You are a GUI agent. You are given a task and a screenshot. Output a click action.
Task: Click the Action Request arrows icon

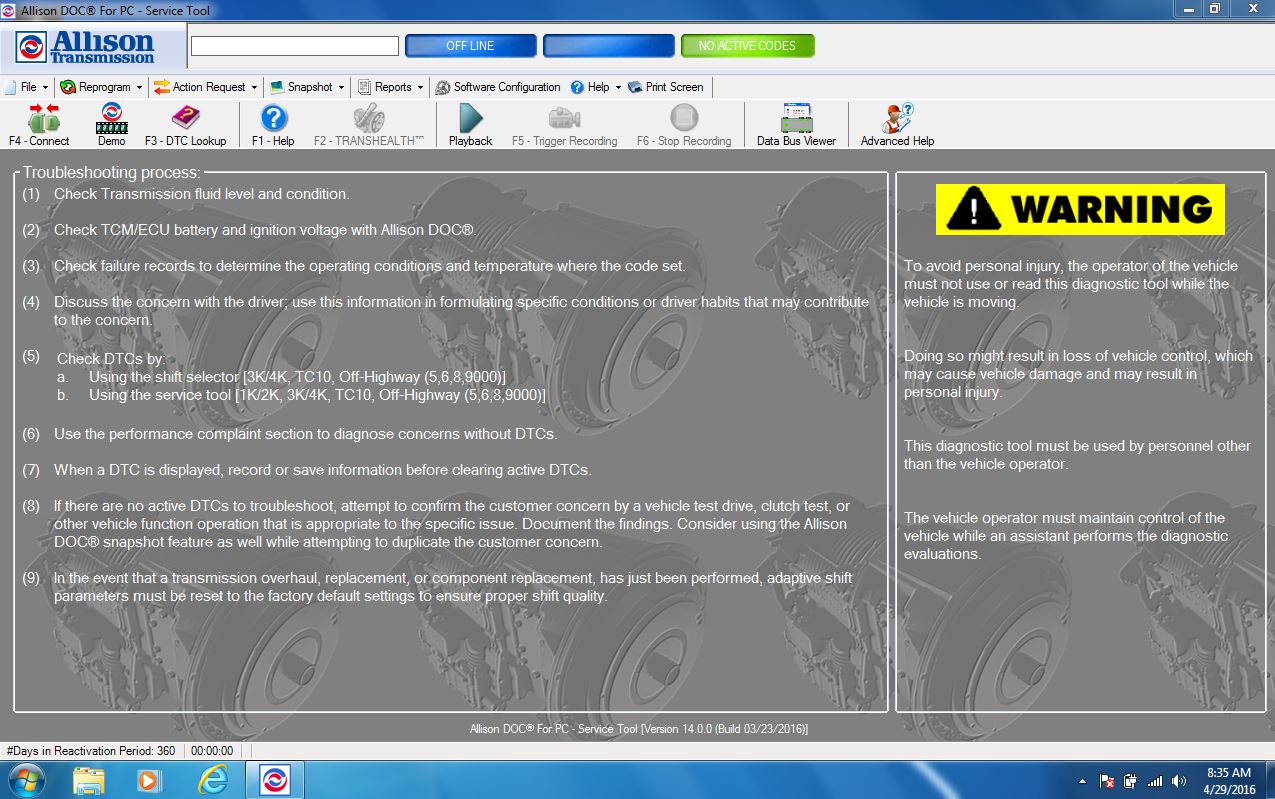(x=162, y=87)
